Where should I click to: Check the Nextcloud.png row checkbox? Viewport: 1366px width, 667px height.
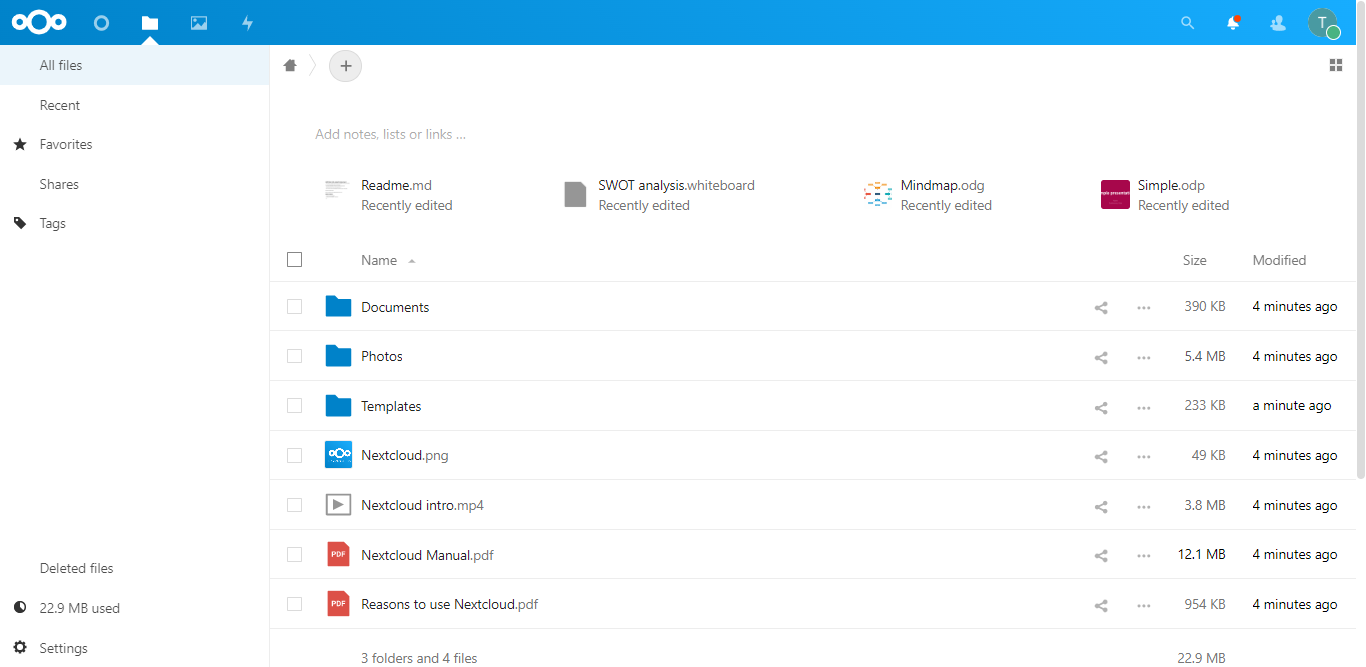[x=294, y=455]
